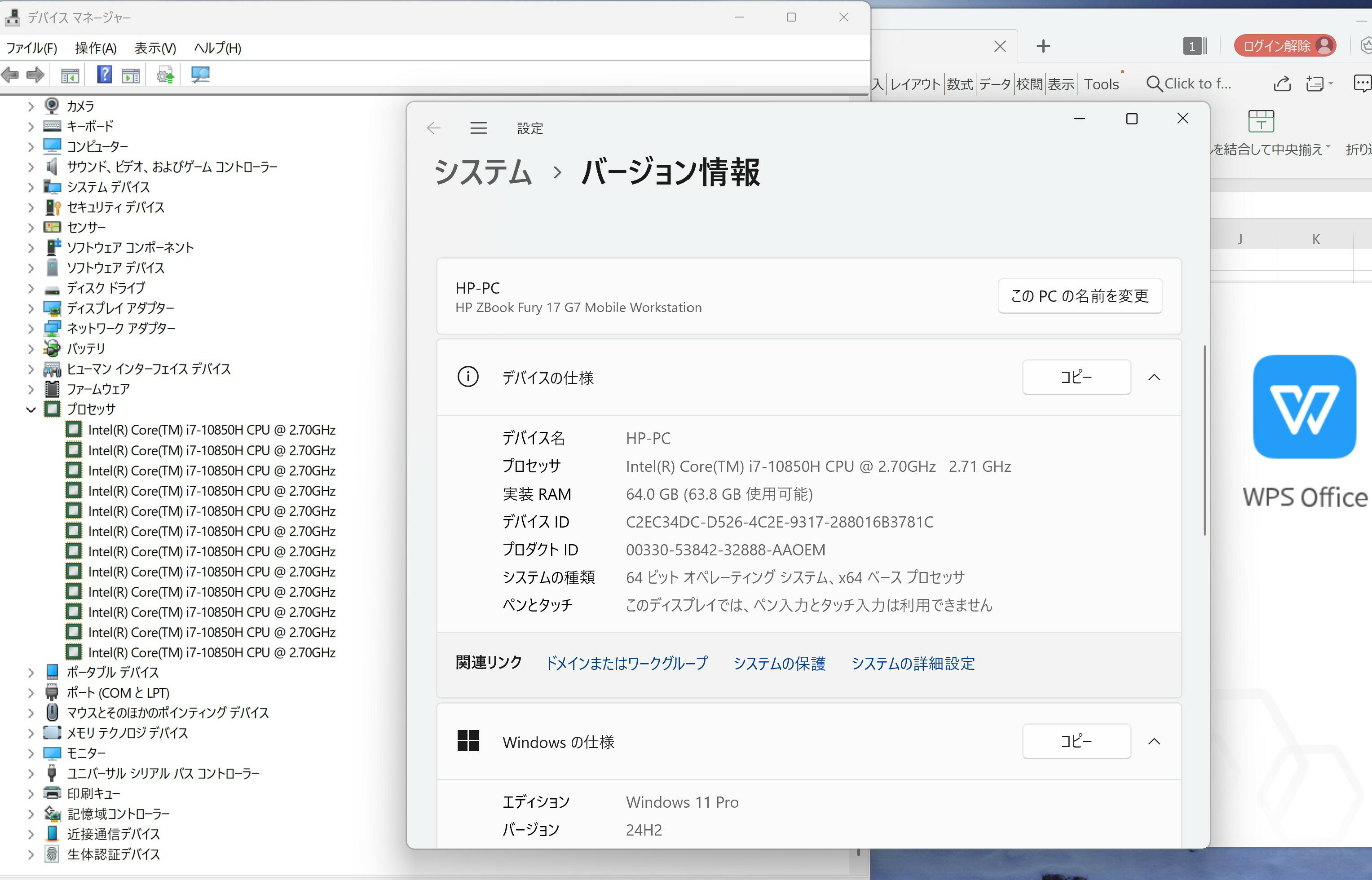Open the システムの詳細設定 link
This screenshot has width=1372, height=880.
pyautogui.click(x=913, y=664)
